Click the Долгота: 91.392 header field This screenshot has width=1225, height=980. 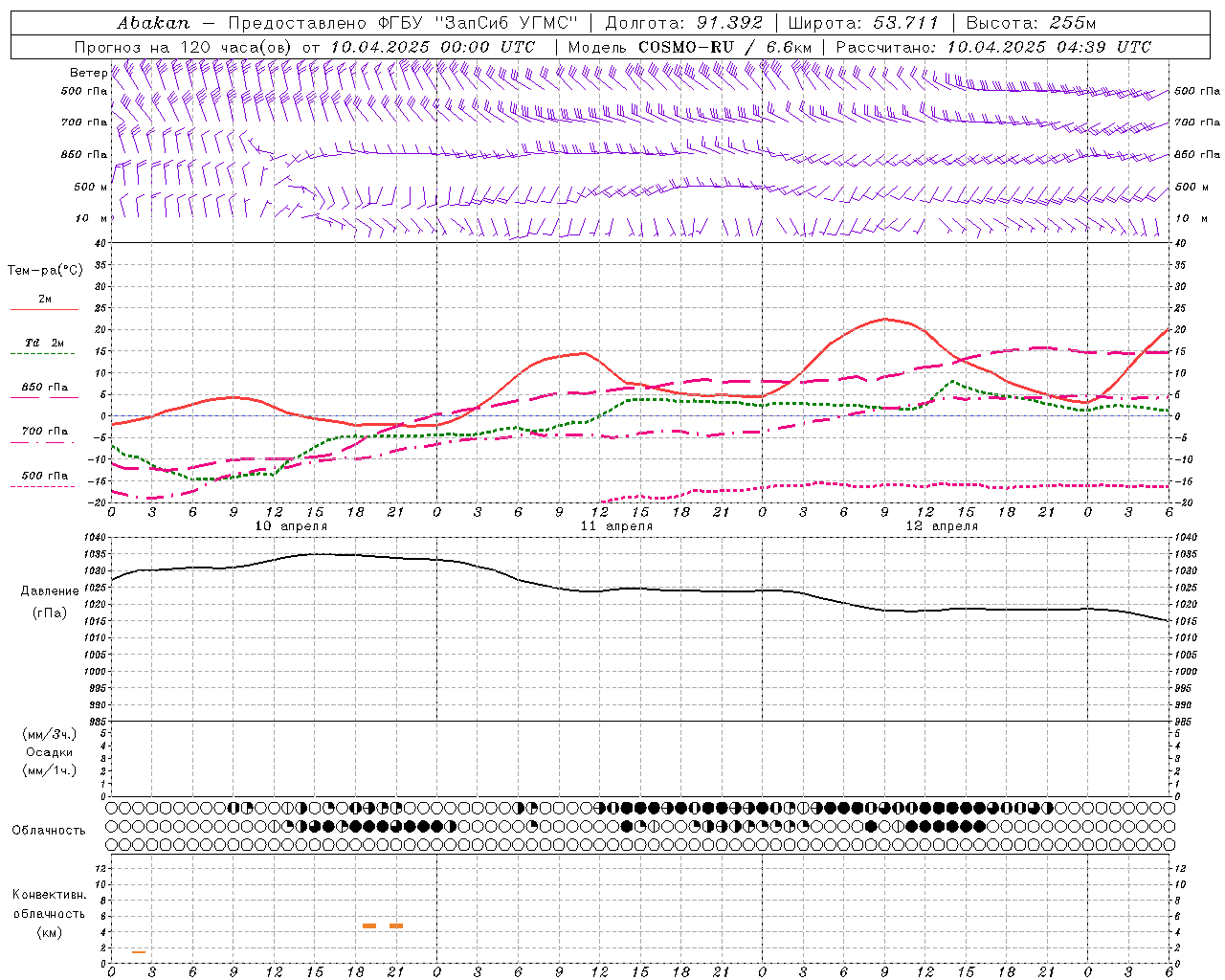coord(684,23)
